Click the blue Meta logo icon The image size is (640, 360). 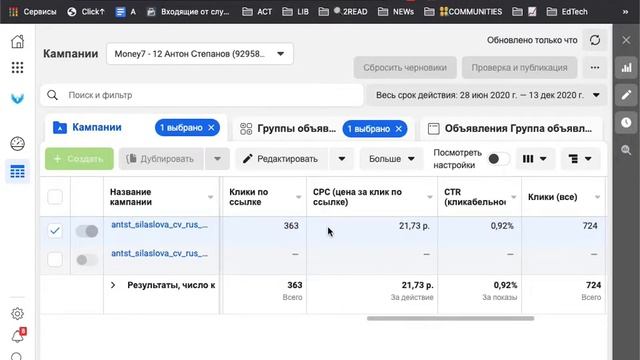click(17, 98)
